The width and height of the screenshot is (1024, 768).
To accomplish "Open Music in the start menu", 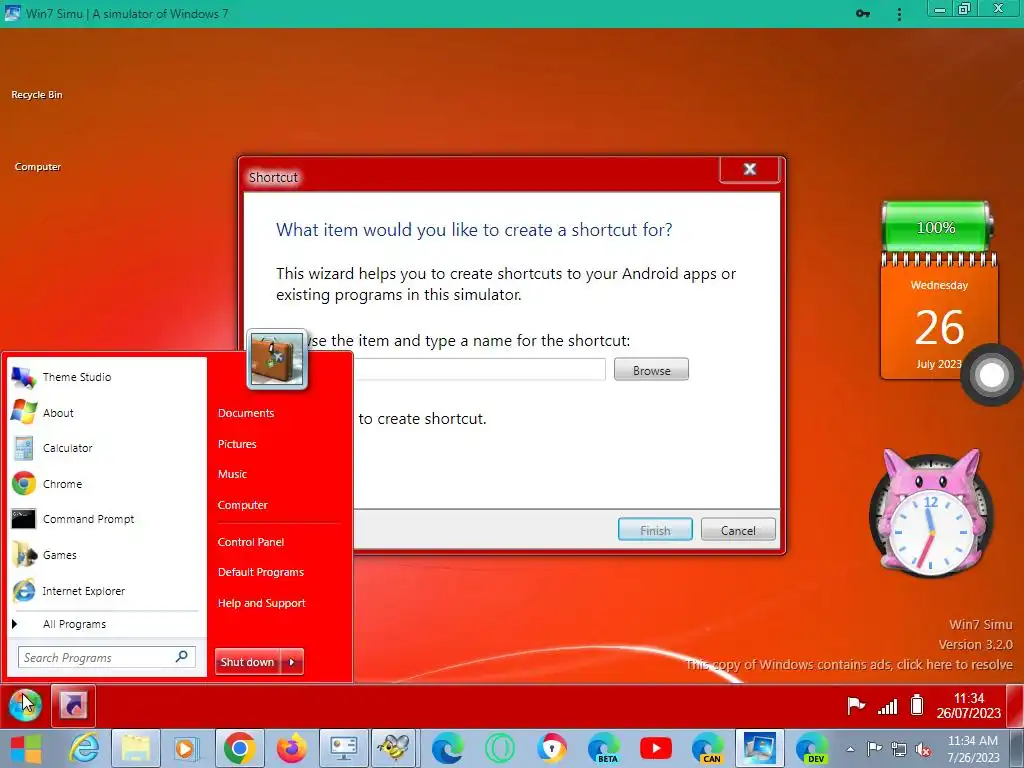I will 232,474.
